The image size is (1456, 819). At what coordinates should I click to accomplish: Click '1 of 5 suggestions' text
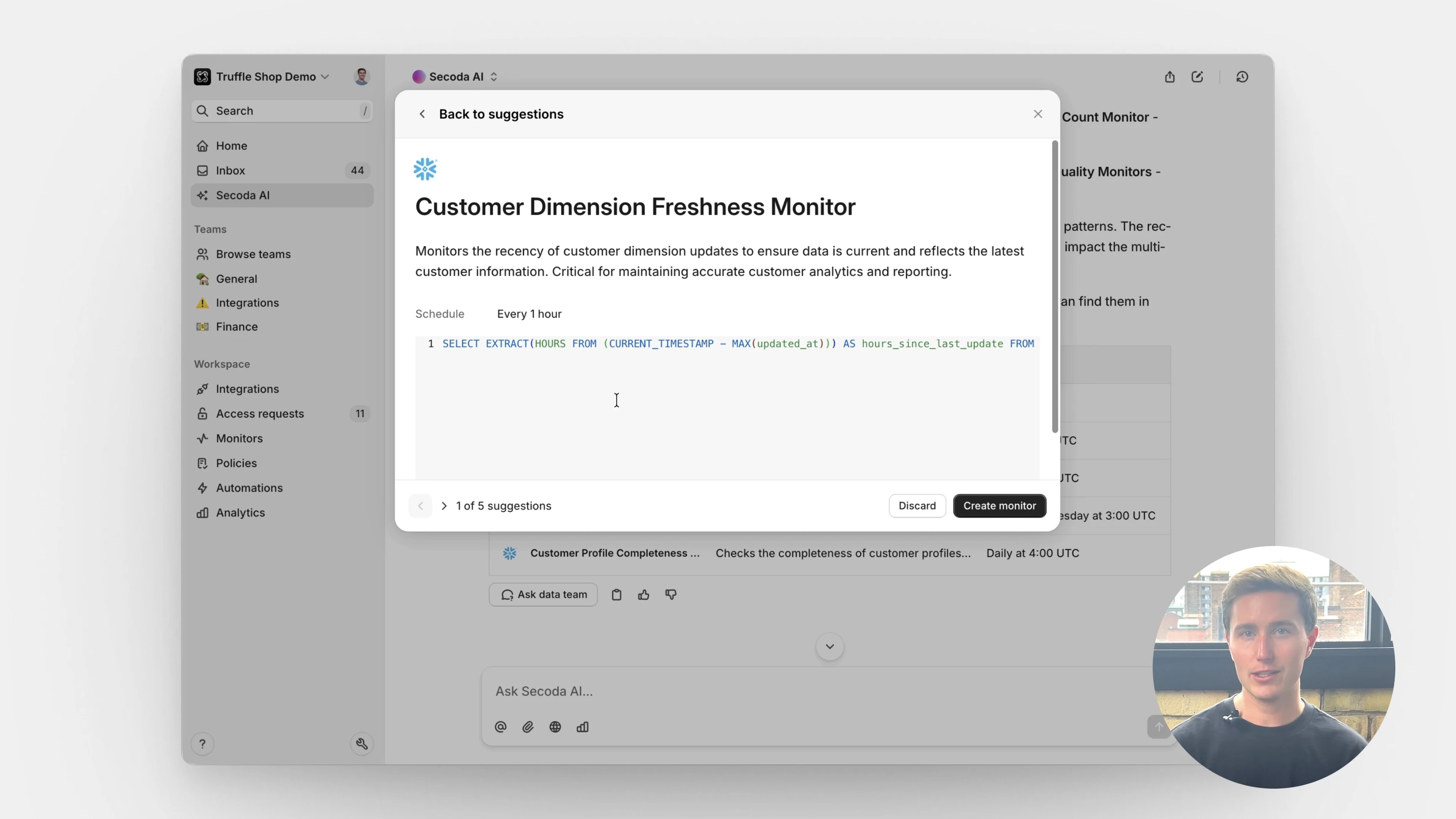coord(503,506)
